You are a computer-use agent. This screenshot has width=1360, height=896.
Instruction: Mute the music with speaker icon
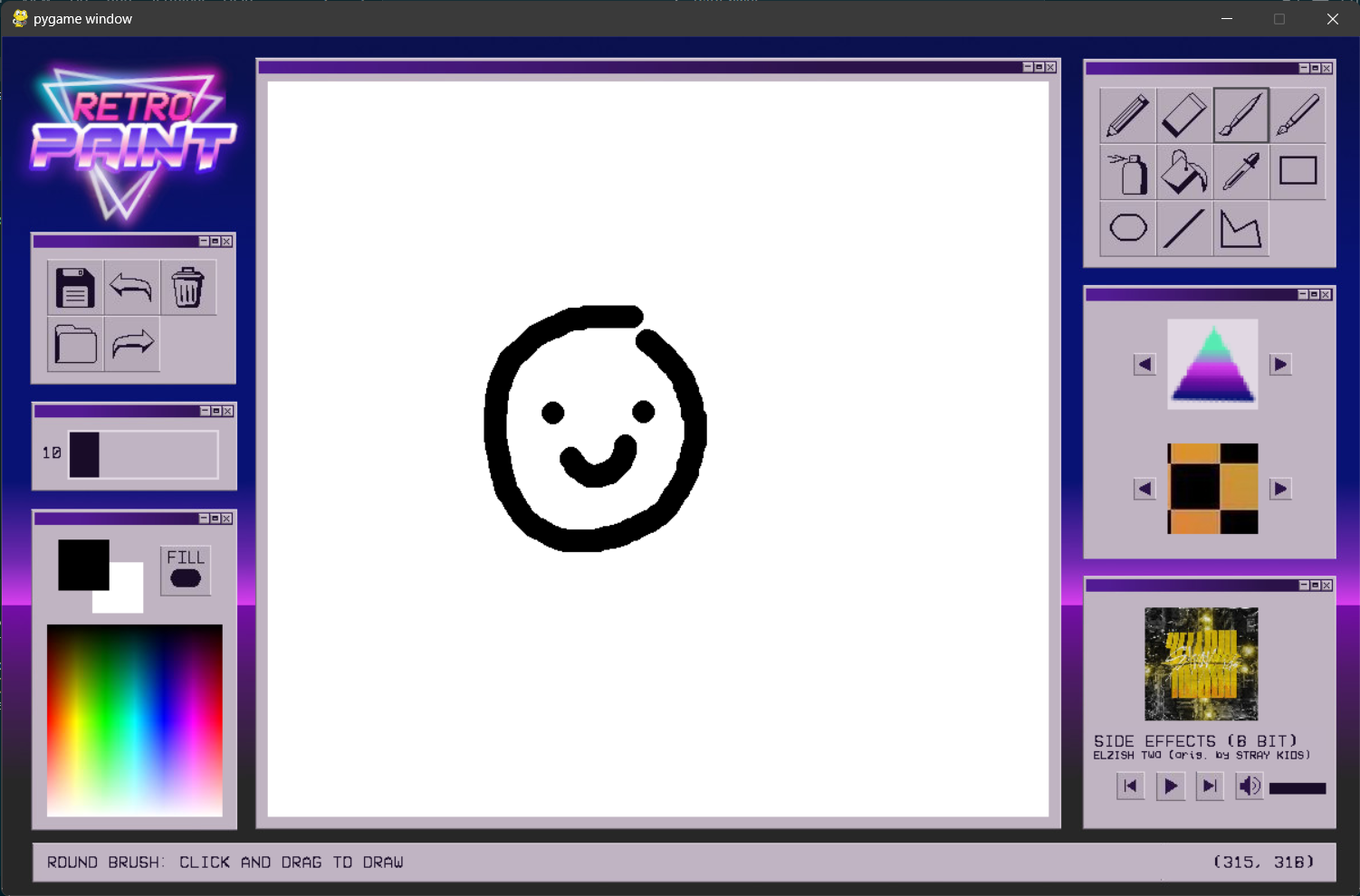(x=1249, y=786)
